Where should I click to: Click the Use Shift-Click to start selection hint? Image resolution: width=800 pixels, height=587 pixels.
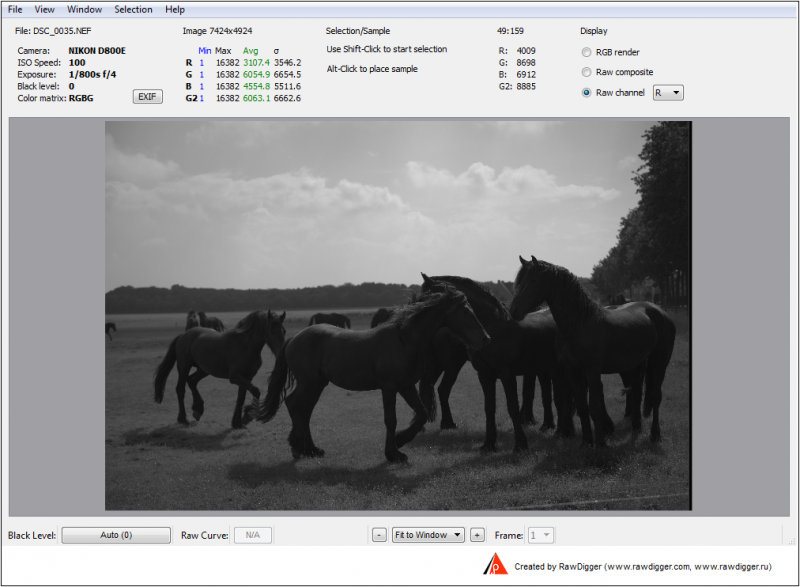(x=387, y=49)
